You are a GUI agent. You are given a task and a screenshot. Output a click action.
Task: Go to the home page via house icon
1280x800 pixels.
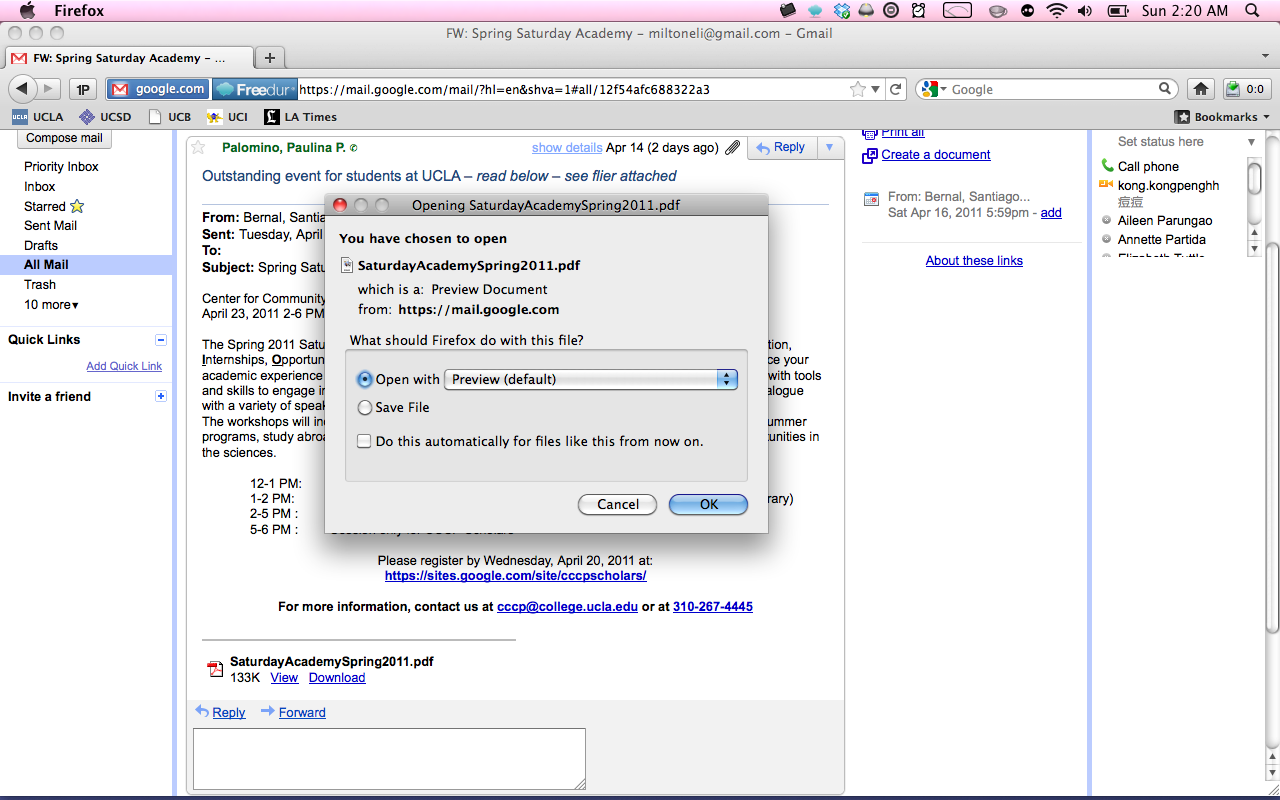click(1201, 89)
